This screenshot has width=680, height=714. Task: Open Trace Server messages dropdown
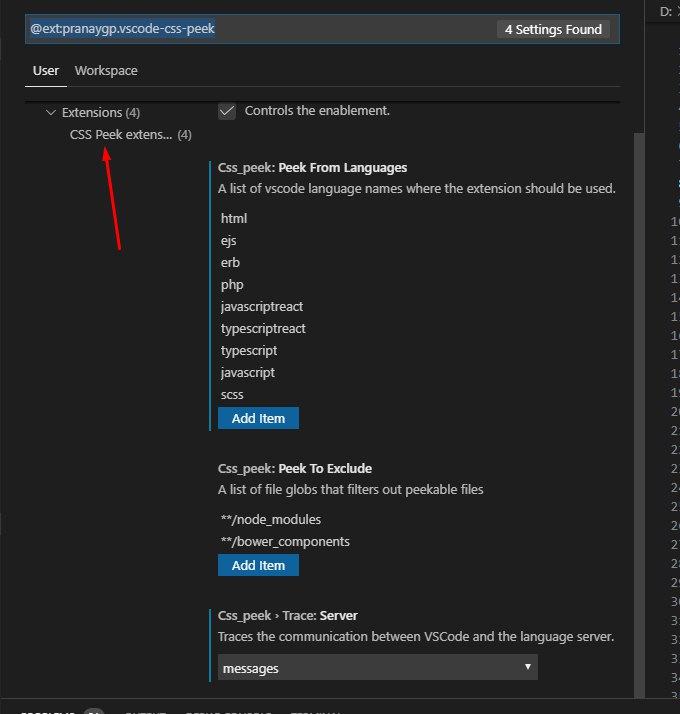point(378,668)
